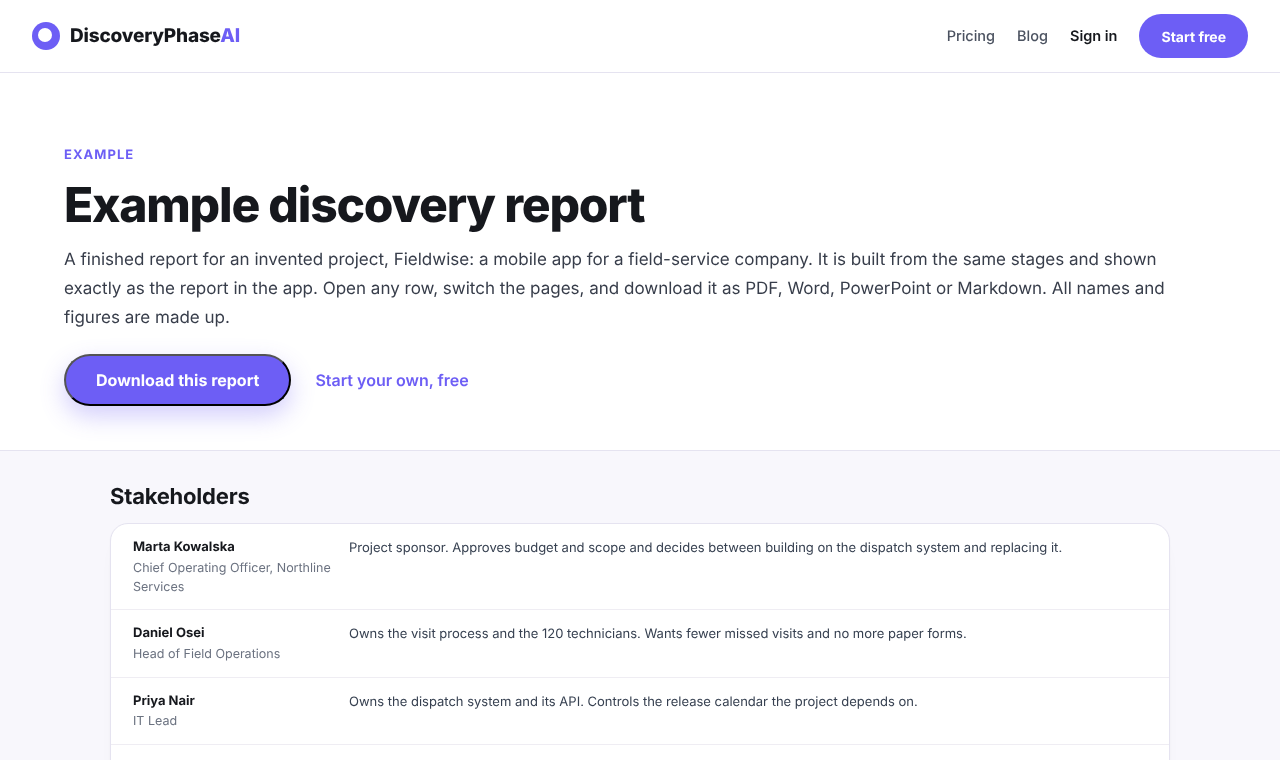The height and width of the screenshot is (760, 1280).
Task: Click the IT Lead role text
Action: coord(155,720)
